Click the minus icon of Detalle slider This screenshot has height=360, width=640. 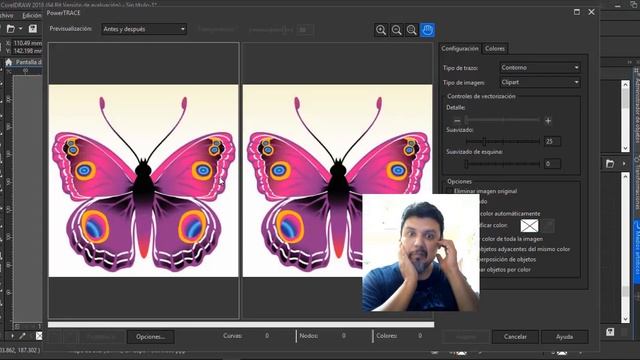(x=457, y=121)
